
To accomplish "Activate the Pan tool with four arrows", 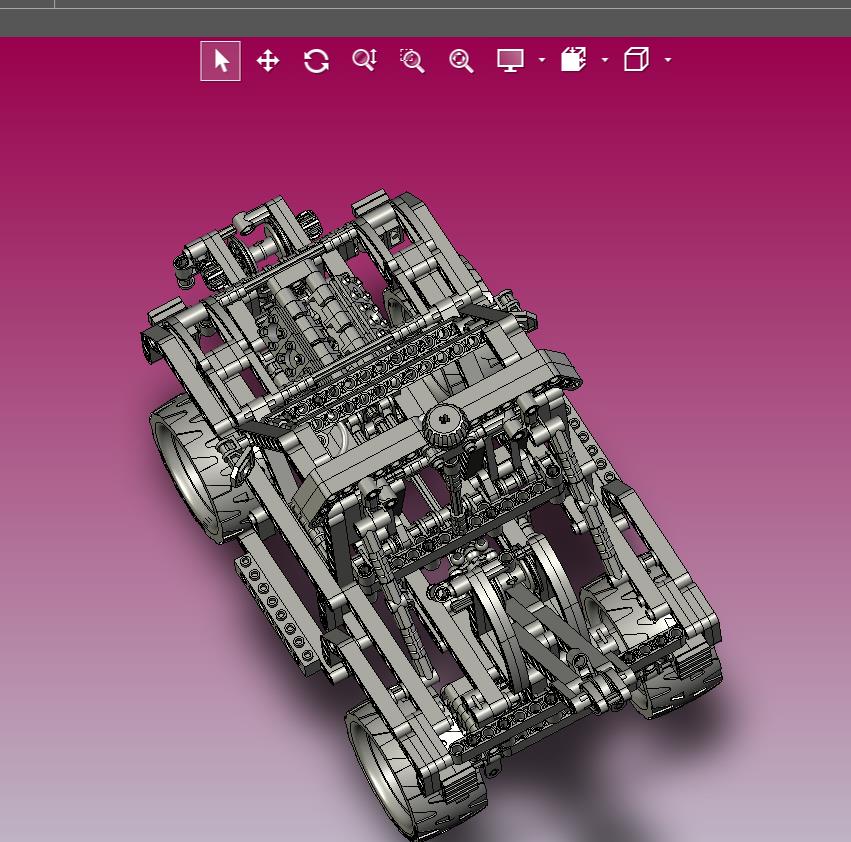I will point(268,61).
